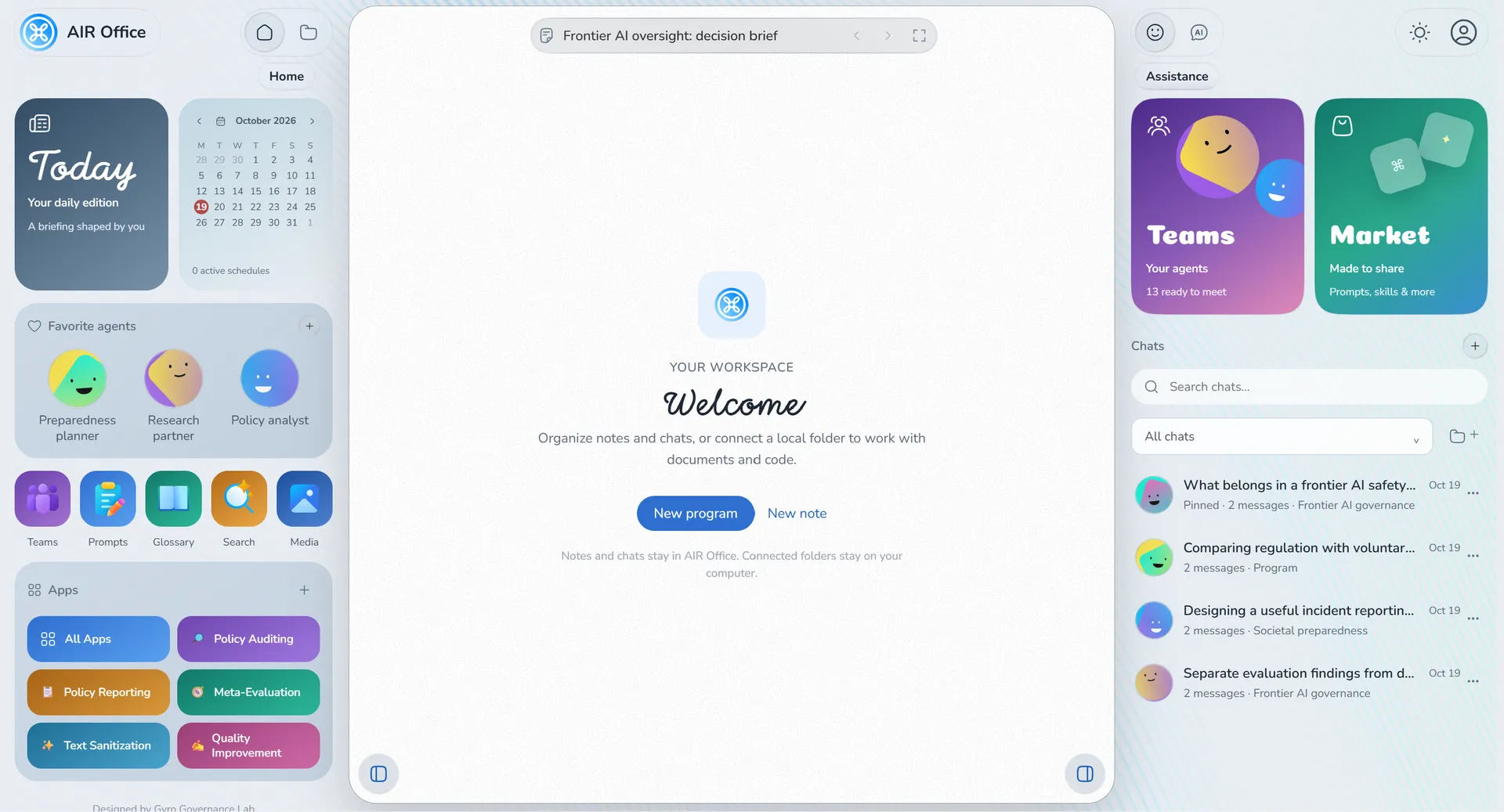The height and width of the screenshot is (812, 1504).
Task: Add a favorite agent with plus icon
Action: pos(309,326)
